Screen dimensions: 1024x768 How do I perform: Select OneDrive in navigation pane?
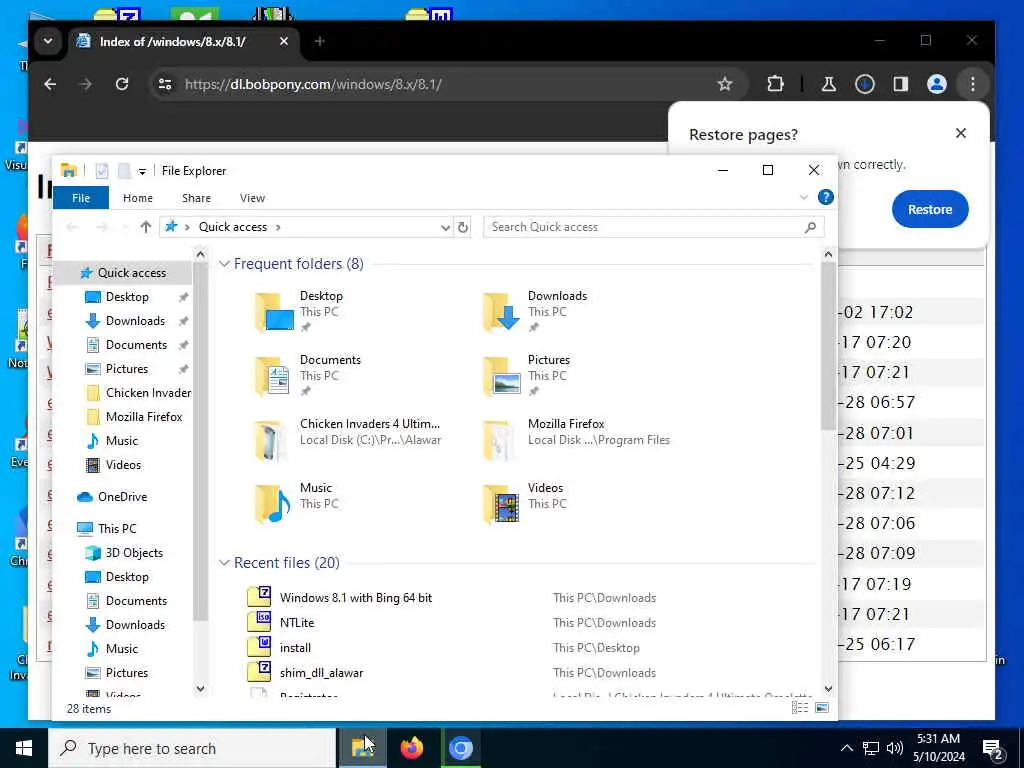[x=122, y=497]
